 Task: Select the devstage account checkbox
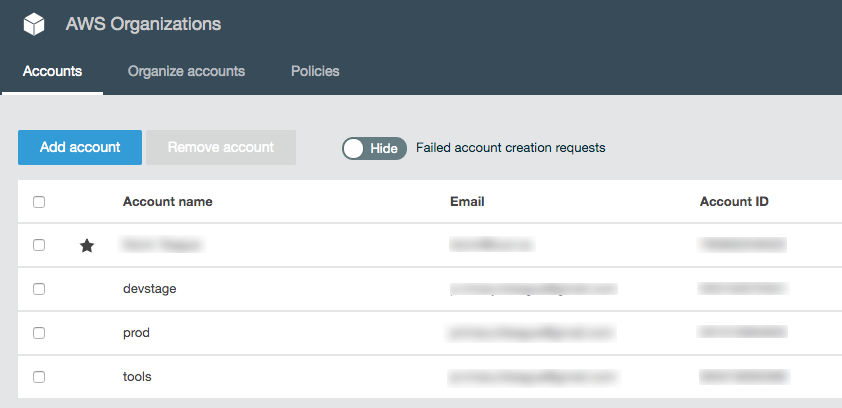click(39, 289)
